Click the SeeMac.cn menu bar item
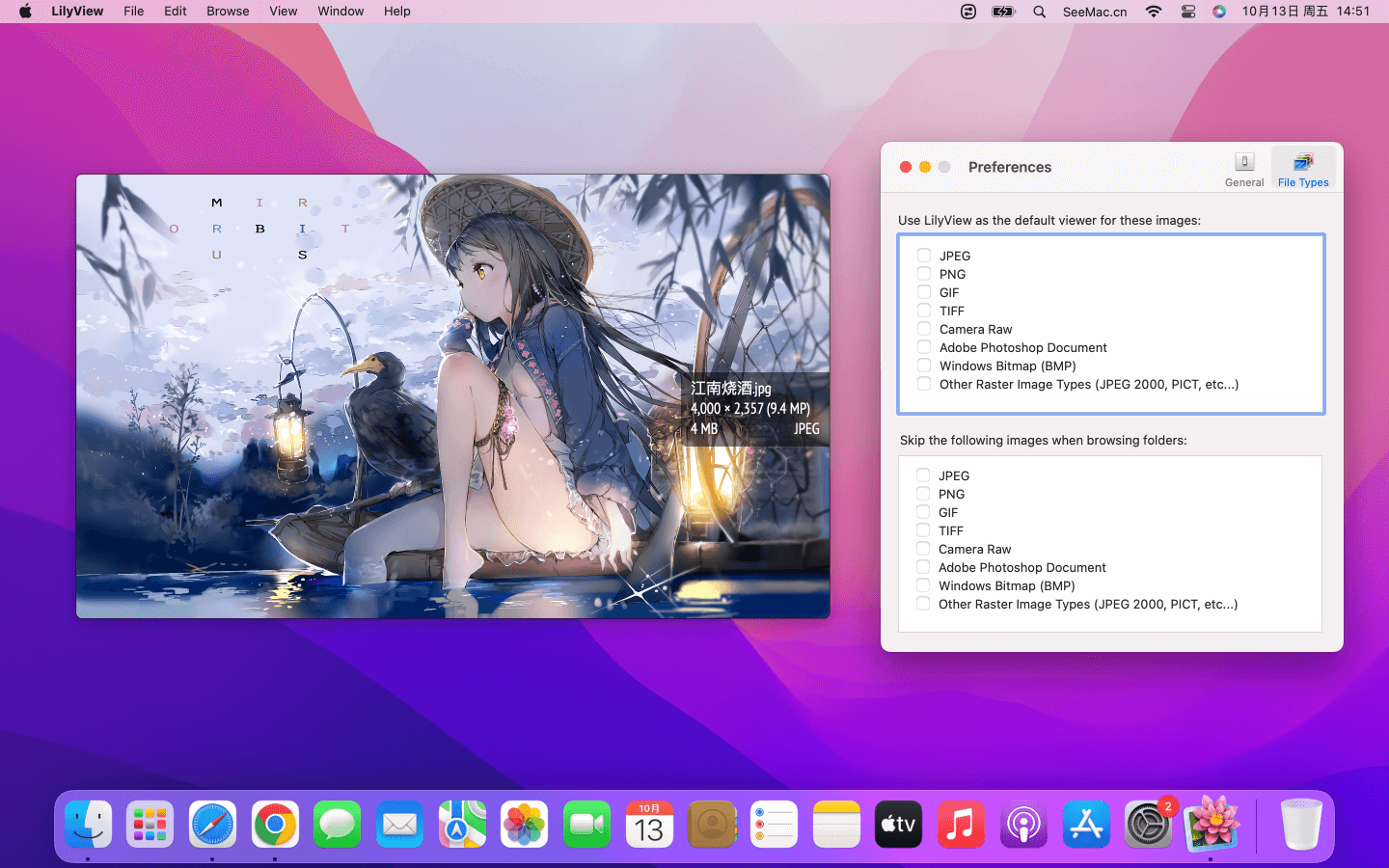1389x868 pixels. 1095,12
